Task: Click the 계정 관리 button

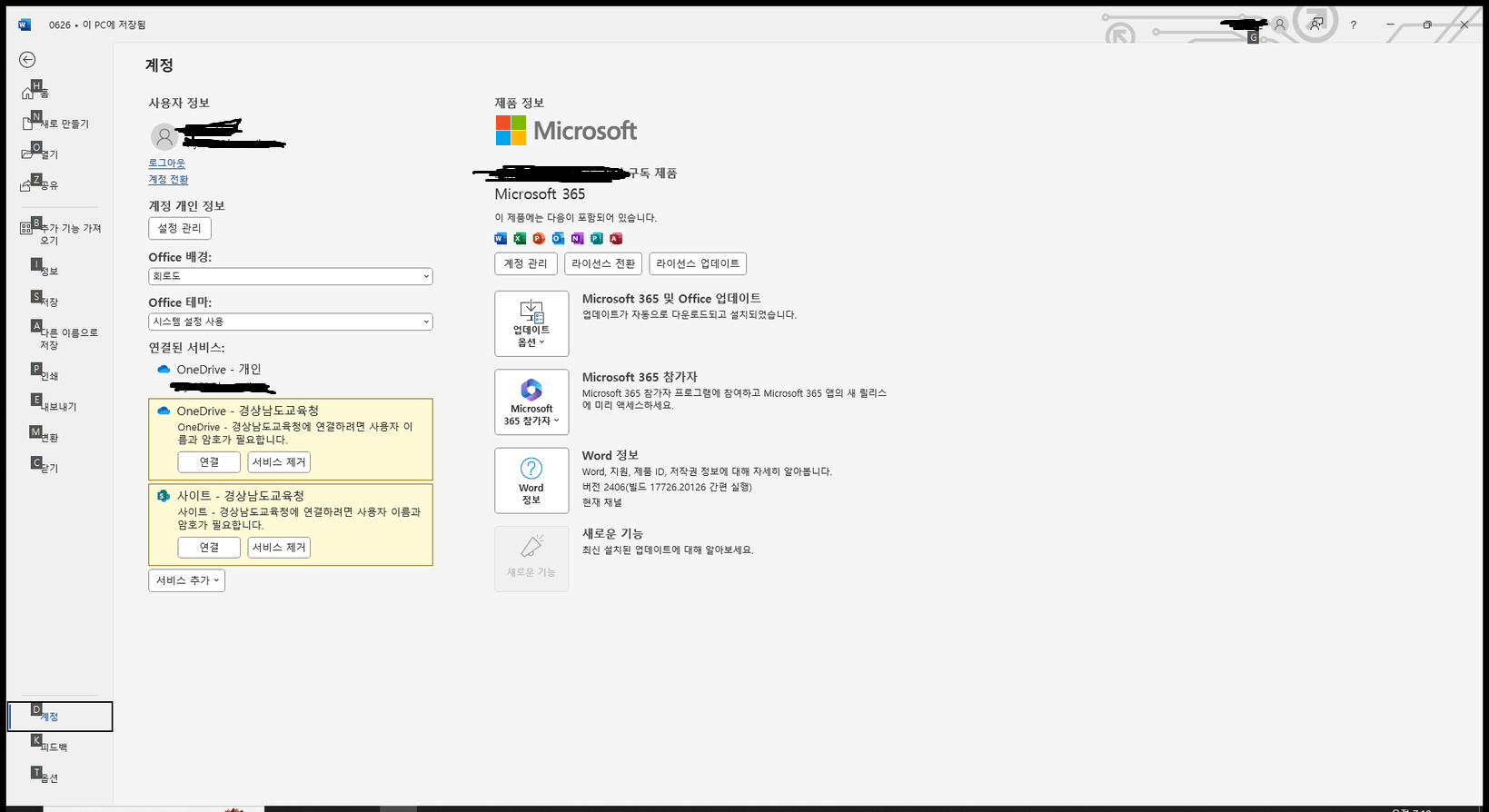Action: [526, 263]
